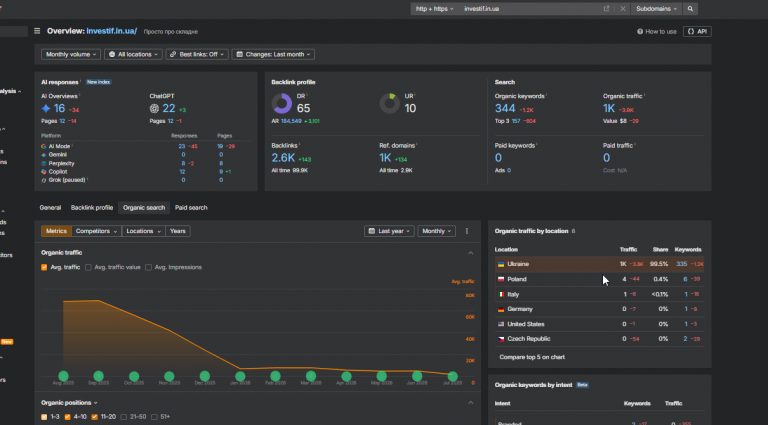This screenshot has height=425, width=768.
Task: Open the Subdomains mode dropdown
Action: tap(656, 9)
